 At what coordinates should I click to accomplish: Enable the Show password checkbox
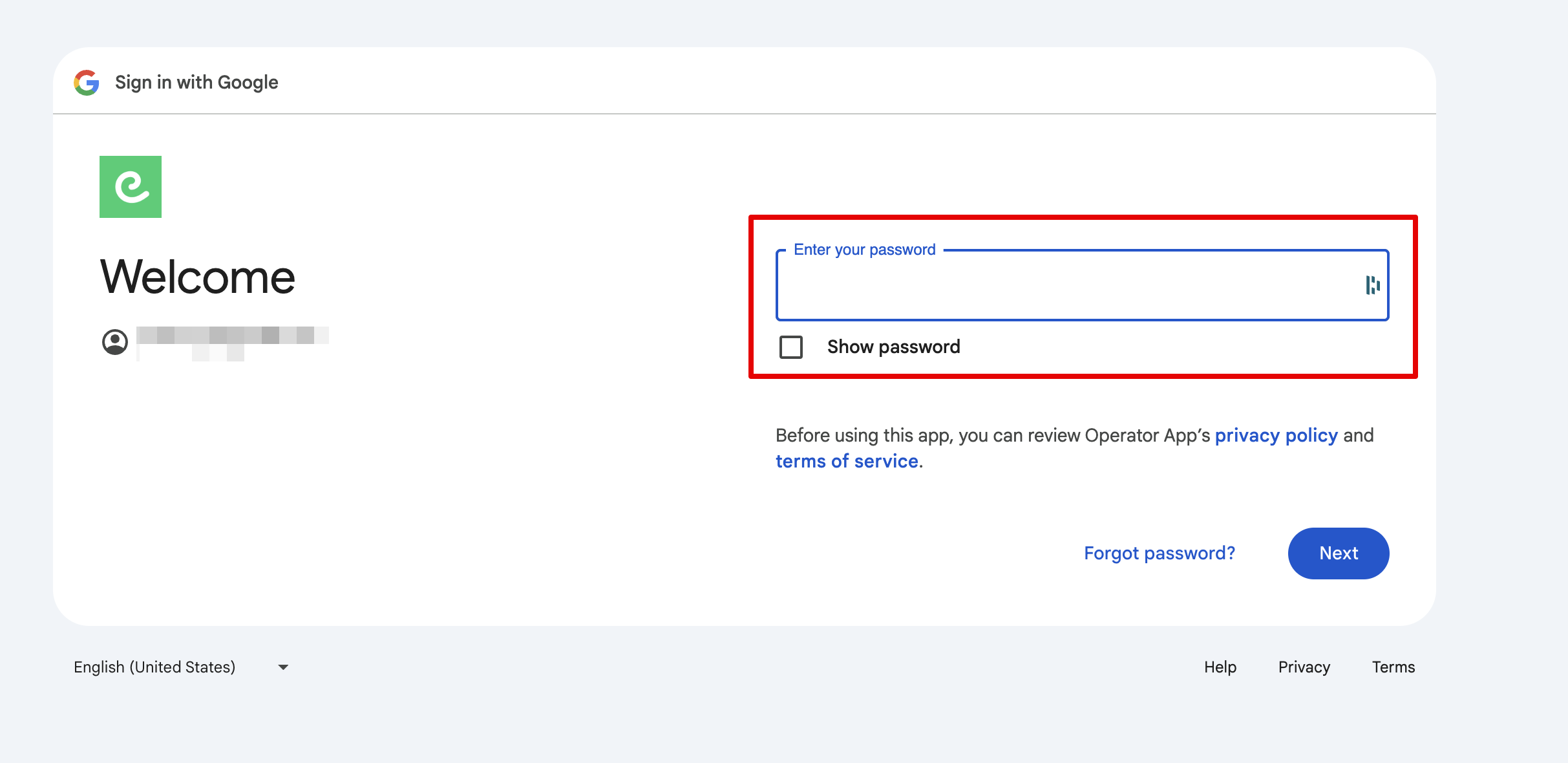coord(791,347)
